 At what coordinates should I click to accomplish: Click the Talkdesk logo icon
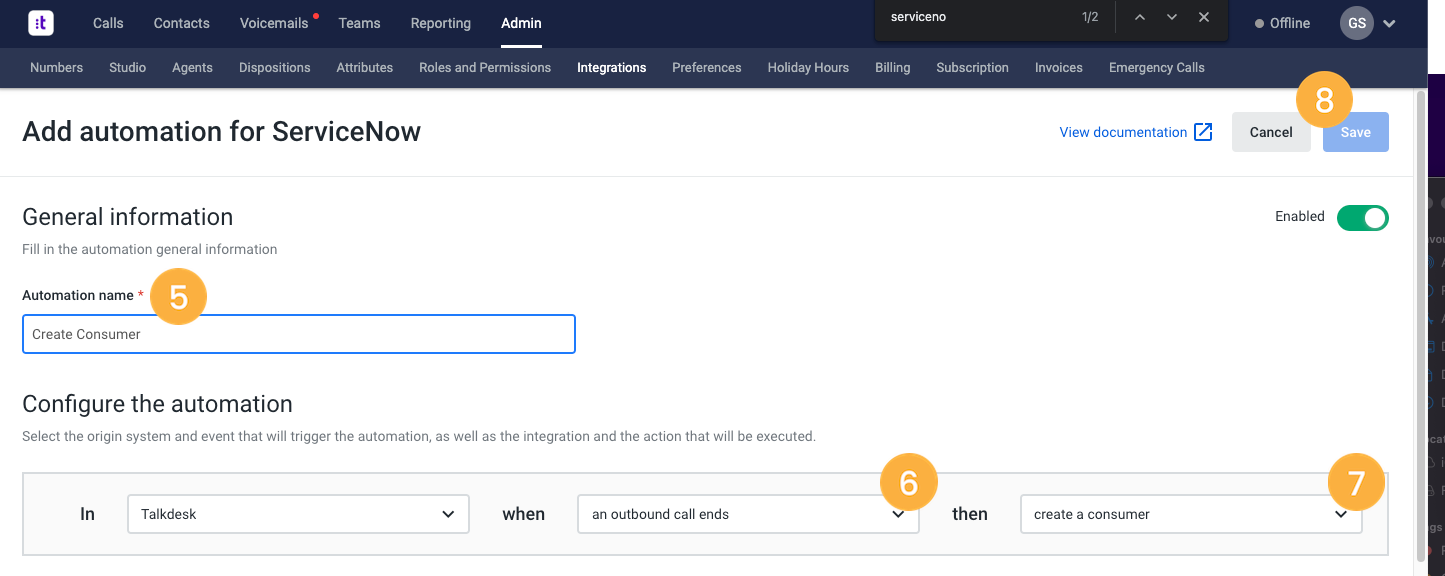tap(40, 22)
